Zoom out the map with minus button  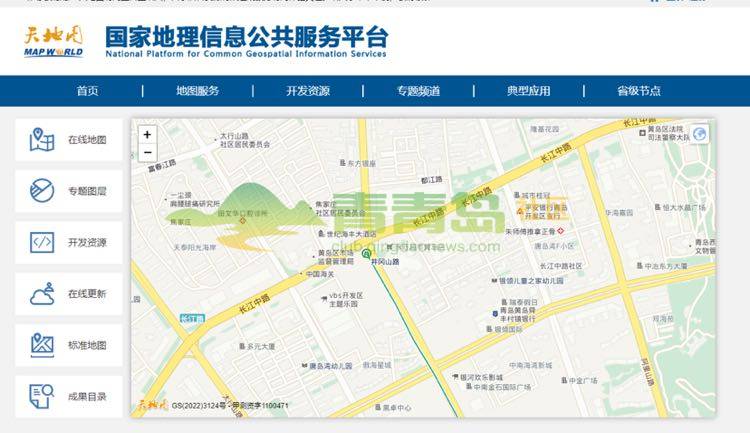coord(147,153)
